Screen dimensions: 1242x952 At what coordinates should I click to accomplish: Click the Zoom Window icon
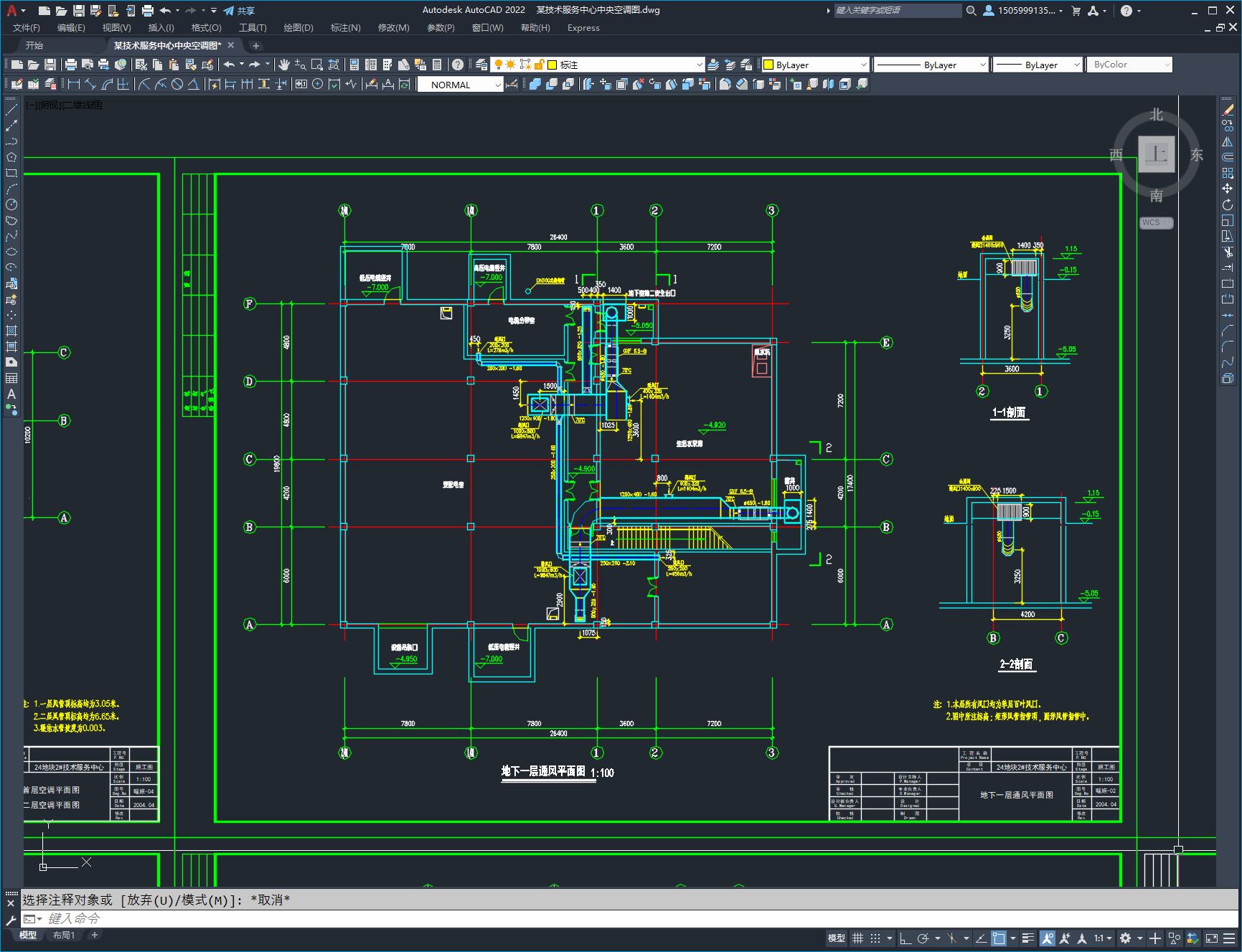(316, 65)
